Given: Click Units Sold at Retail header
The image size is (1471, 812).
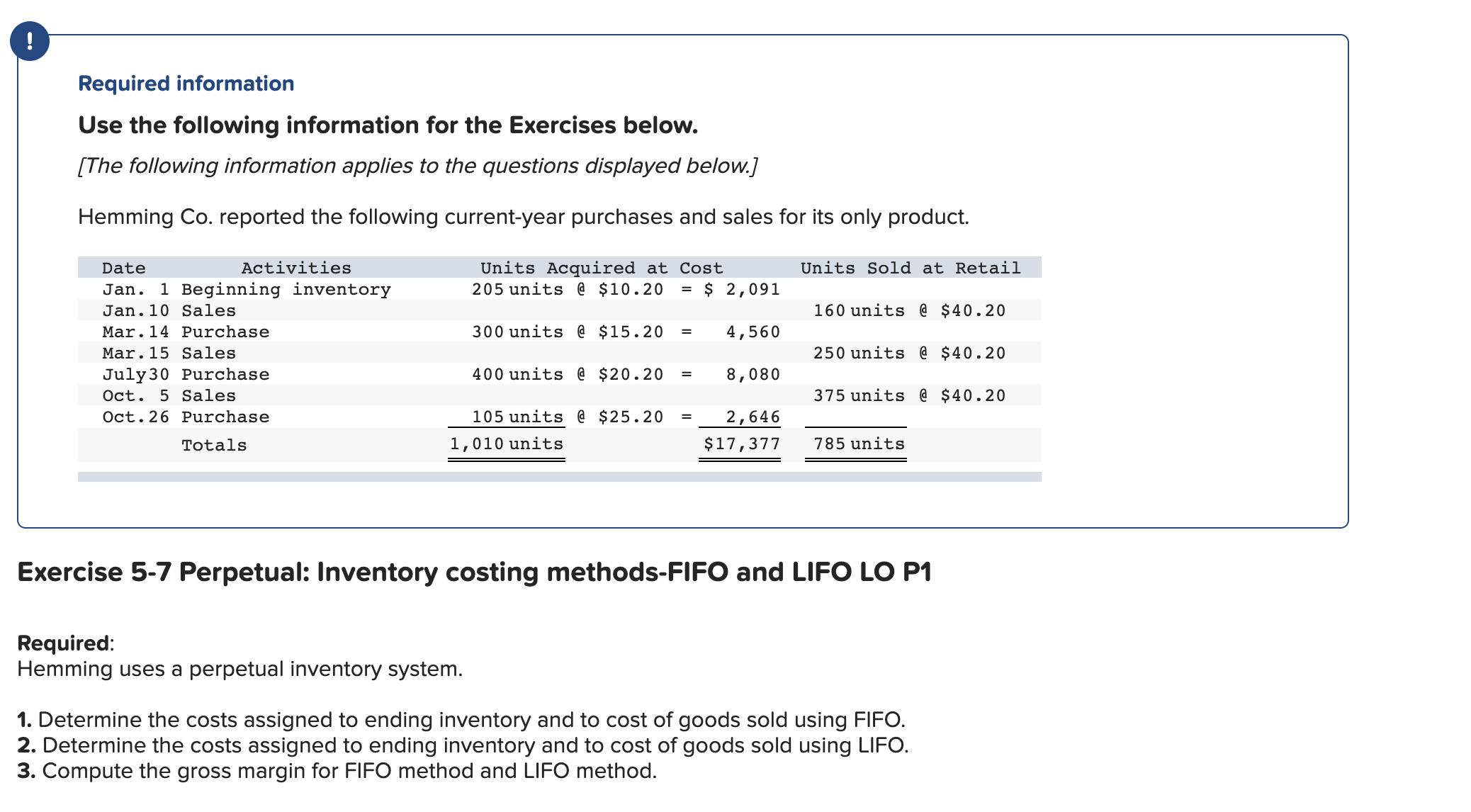Looking at the screenshot, I should (910, 268).
